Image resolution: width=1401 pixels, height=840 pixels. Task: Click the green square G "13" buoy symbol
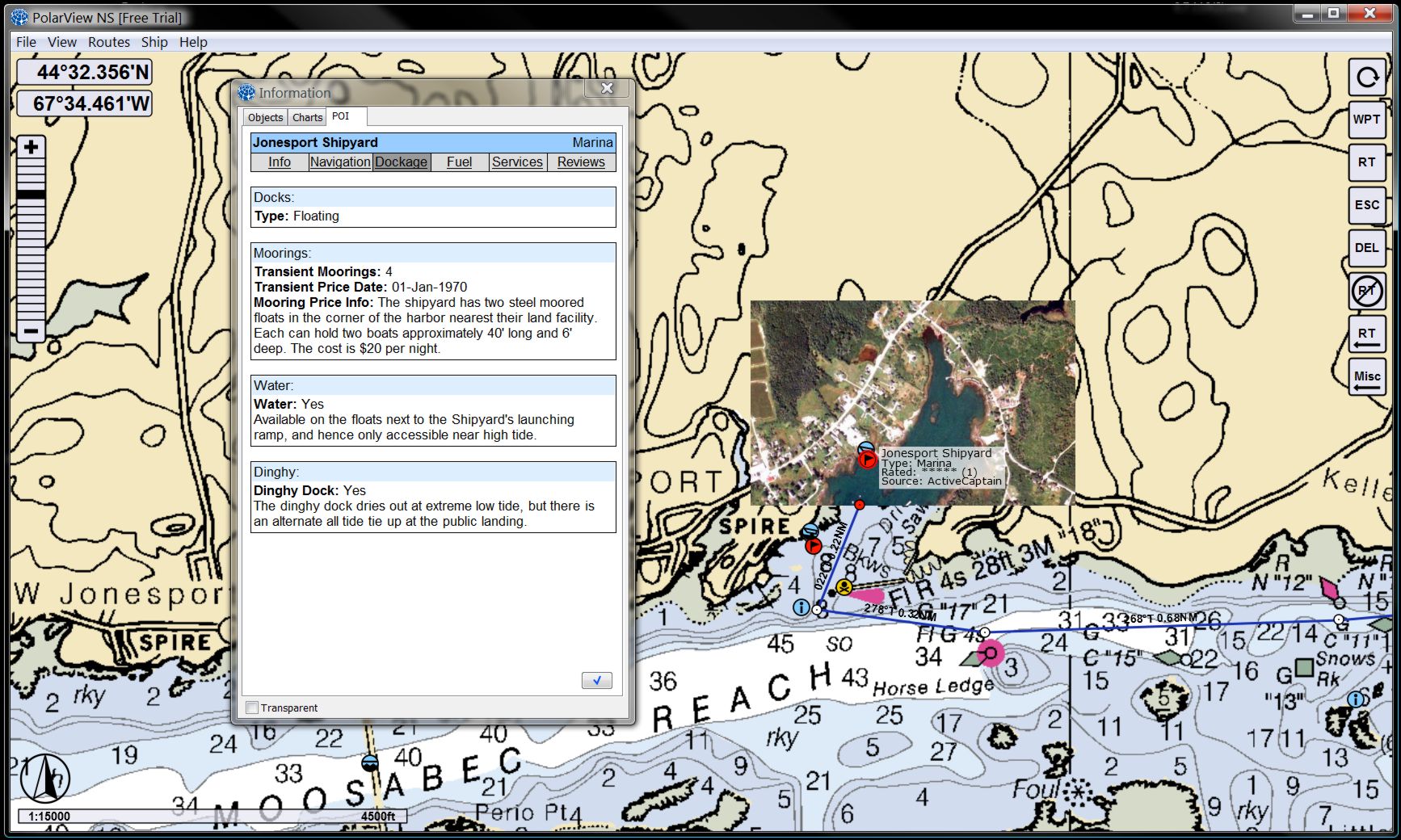click(x=1304, y=667)
